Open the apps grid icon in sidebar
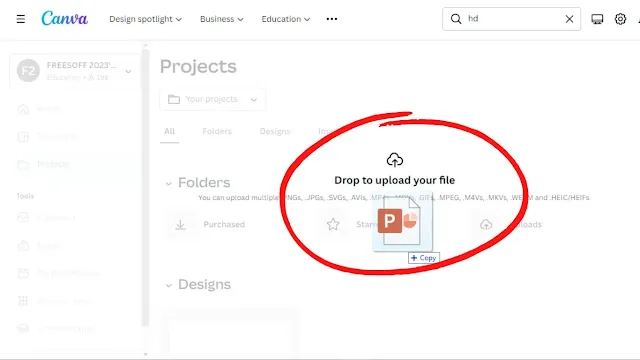The width and height of the screenshot is (640, 360). coord(23,301)
